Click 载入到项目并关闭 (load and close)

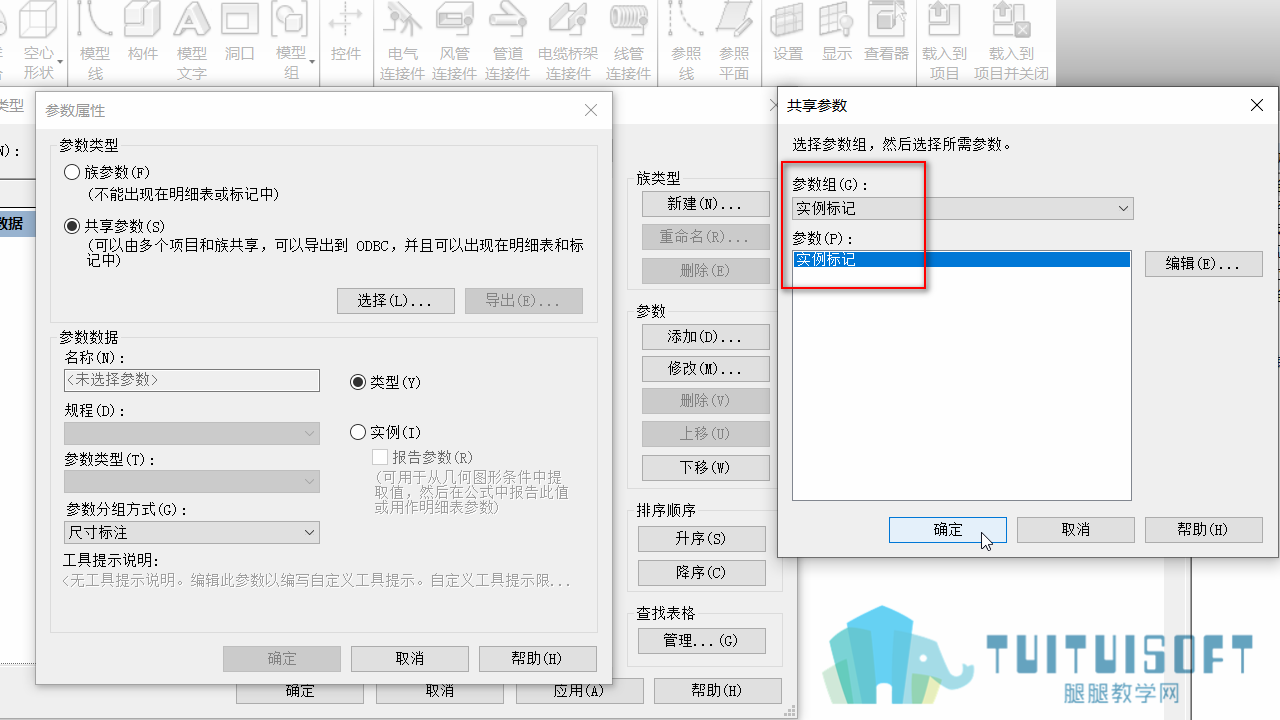[x=1011, y=42]
